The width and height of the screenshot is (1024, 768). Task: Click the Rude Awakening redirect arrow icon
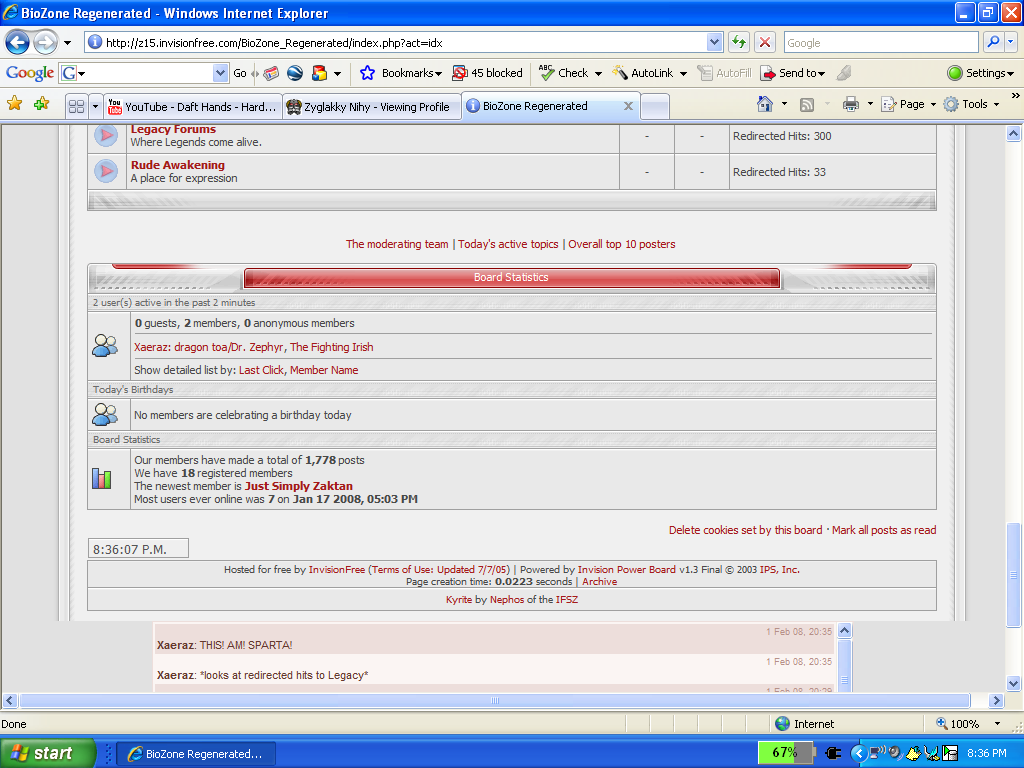point(106,171)
